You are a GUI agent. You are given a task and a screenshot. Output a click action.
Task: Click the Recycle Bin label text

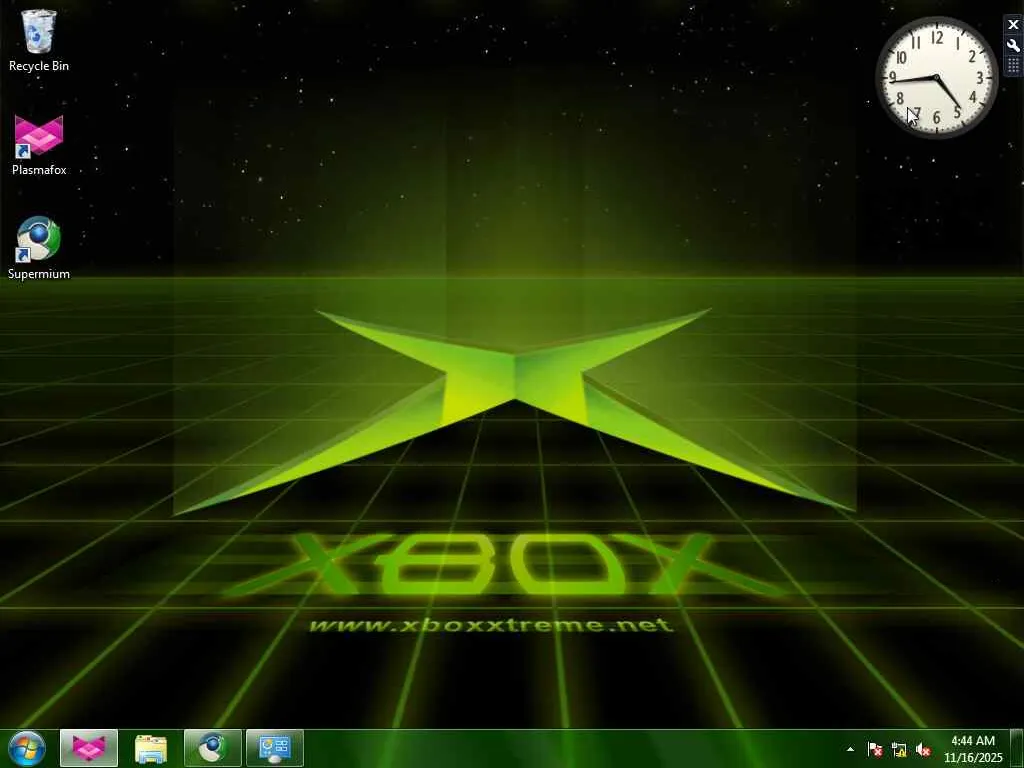coord(39,66)
